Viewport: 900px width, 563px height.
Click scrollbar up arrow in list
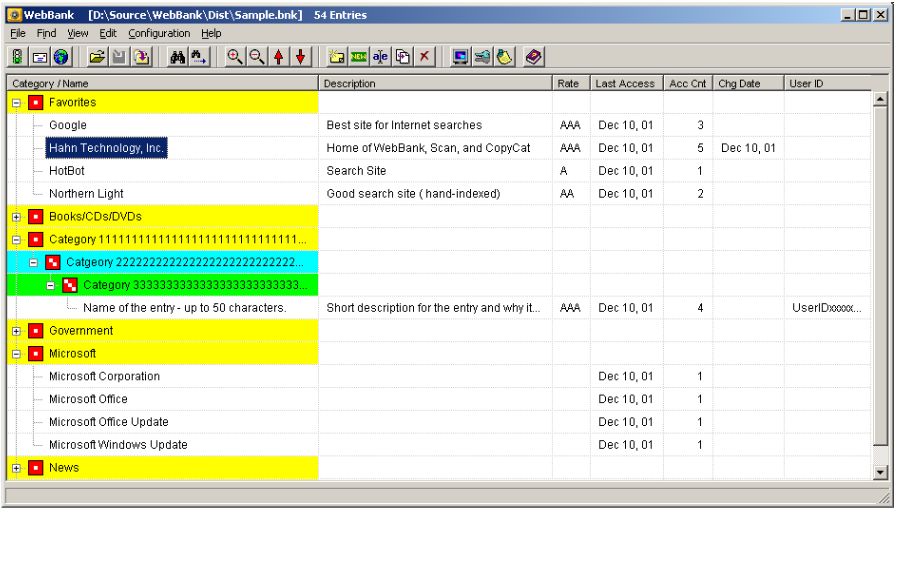(880, 99)
